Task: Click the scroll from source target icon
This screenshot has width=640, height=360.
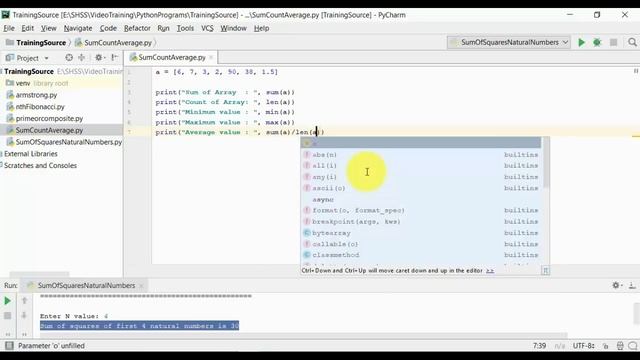Action: coord(69,58)
